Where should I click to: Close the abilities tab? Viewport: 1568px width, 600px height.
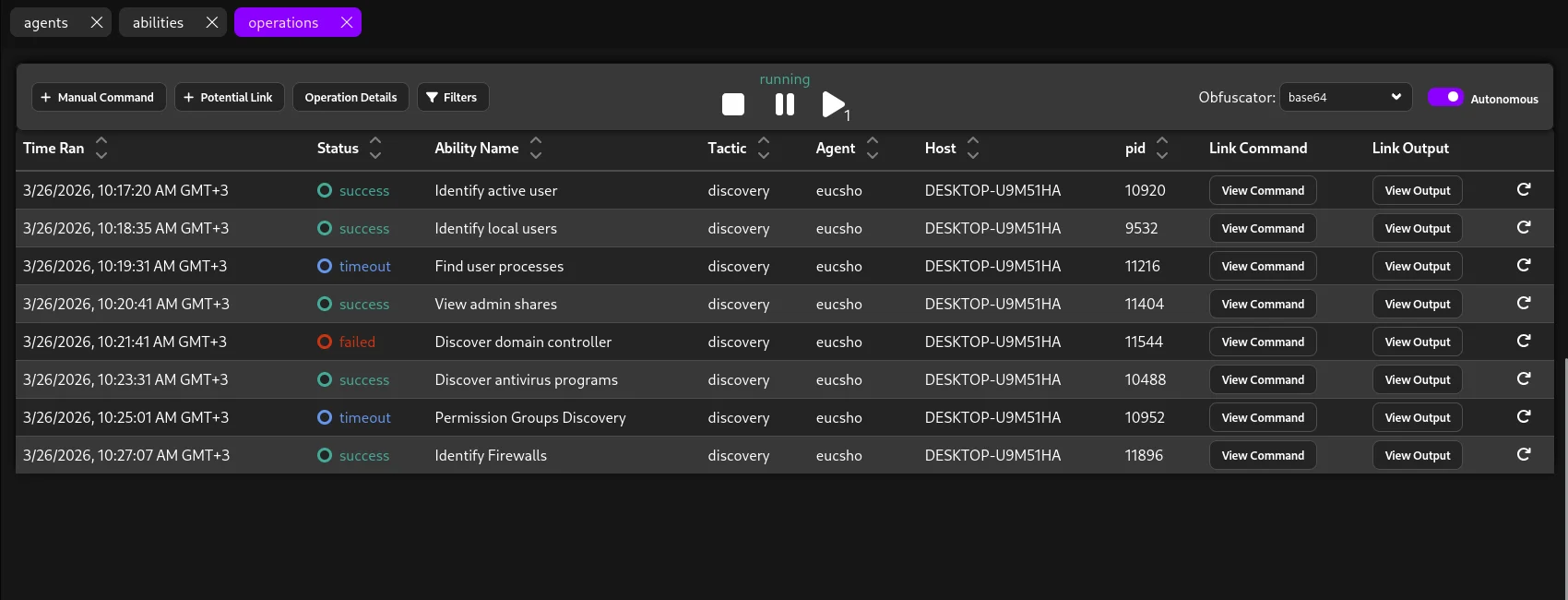[212, 22]
